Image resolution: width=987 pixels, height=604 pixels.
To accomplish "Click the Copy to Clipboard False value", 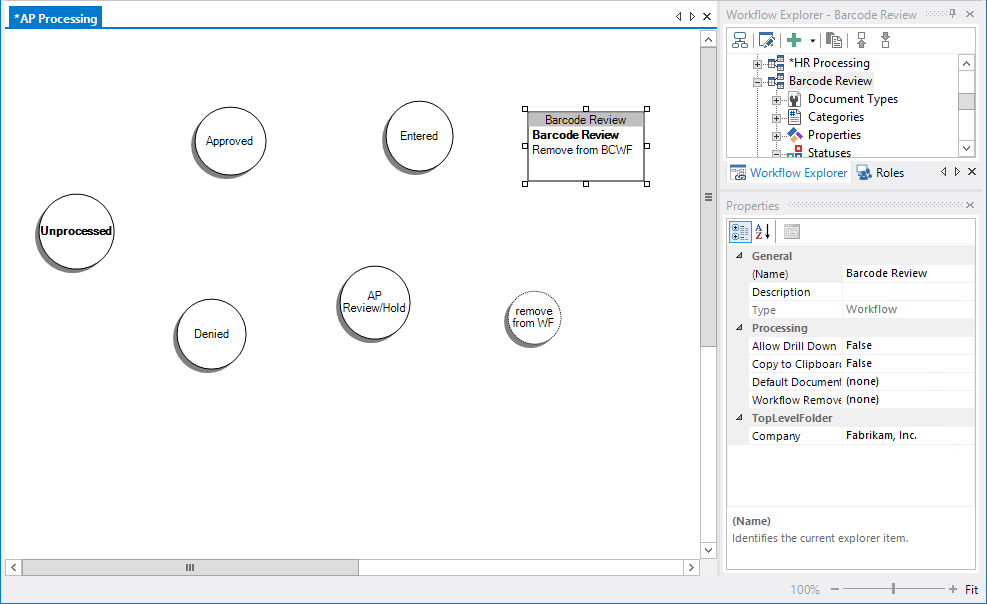I will click(908, 363).
